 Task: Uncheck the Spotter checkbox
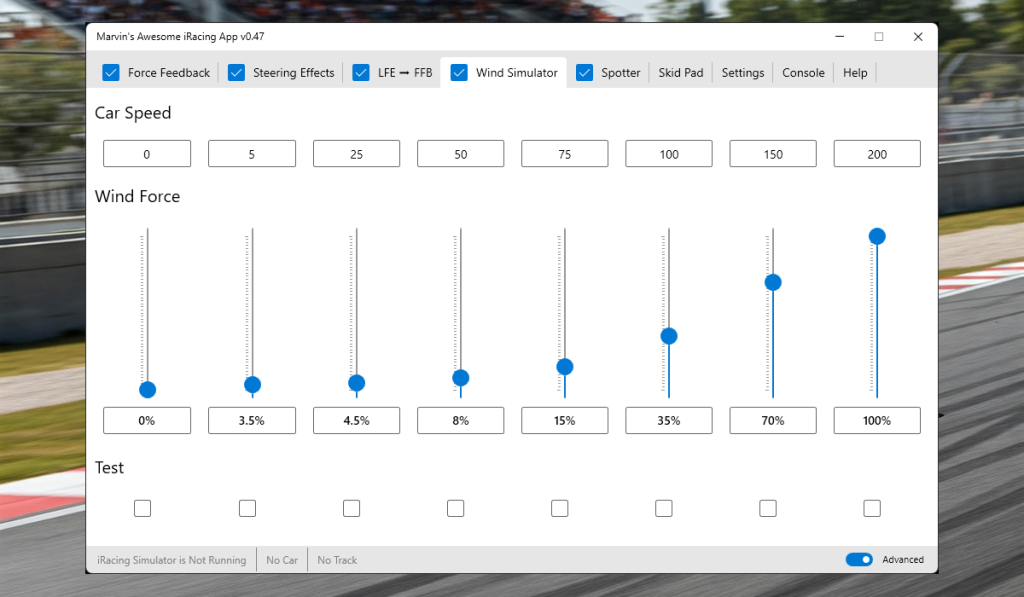click(x=583, y=72)
